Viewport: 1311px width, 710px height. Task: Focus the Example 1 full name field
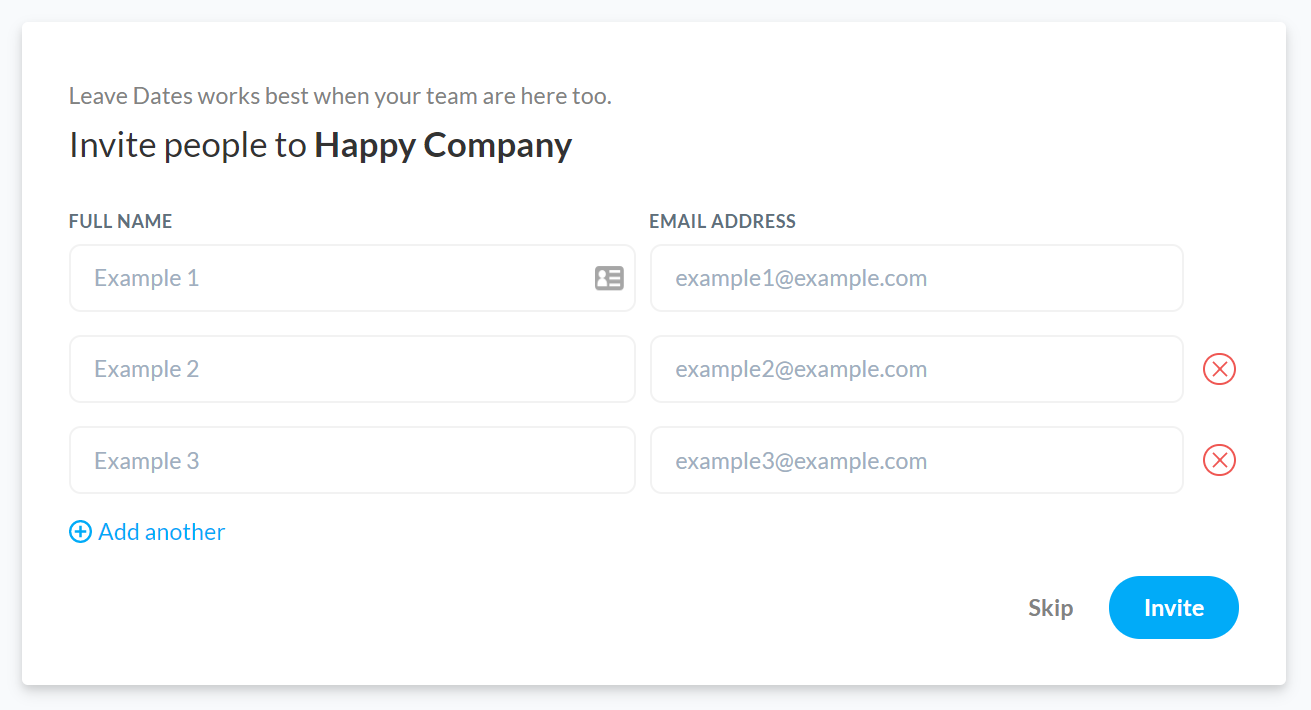(x=352, y=278)
